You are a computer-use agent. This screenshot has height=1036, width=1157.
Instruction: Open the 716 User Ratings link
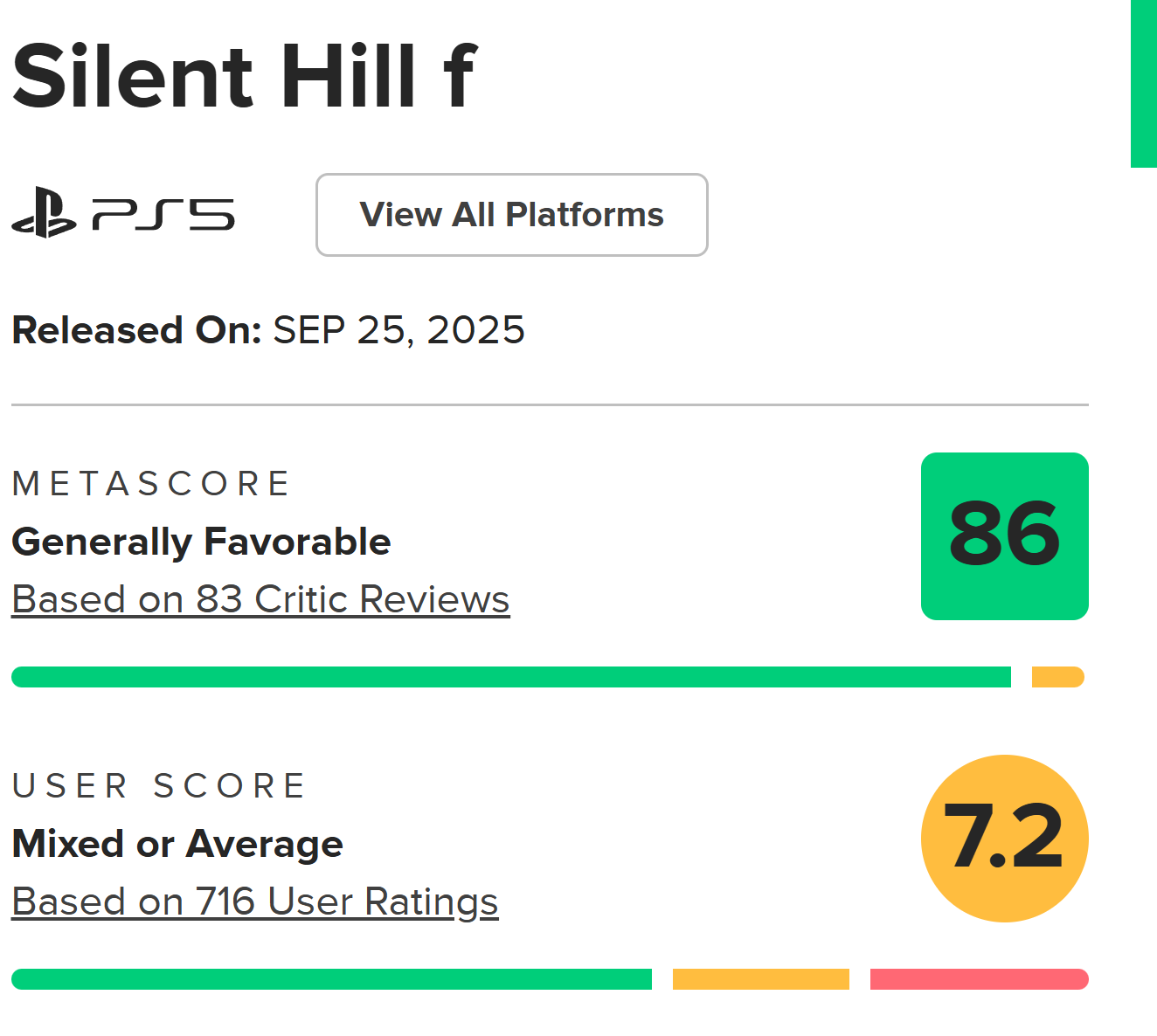(x=255, y=902)
